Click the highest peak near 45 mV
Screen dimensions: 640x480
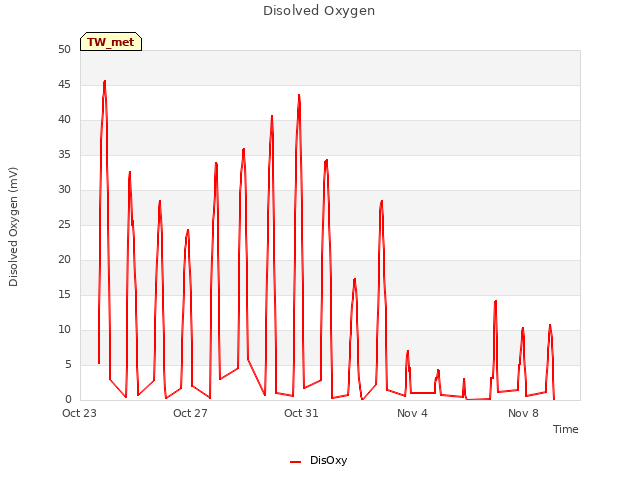point(105,81)
